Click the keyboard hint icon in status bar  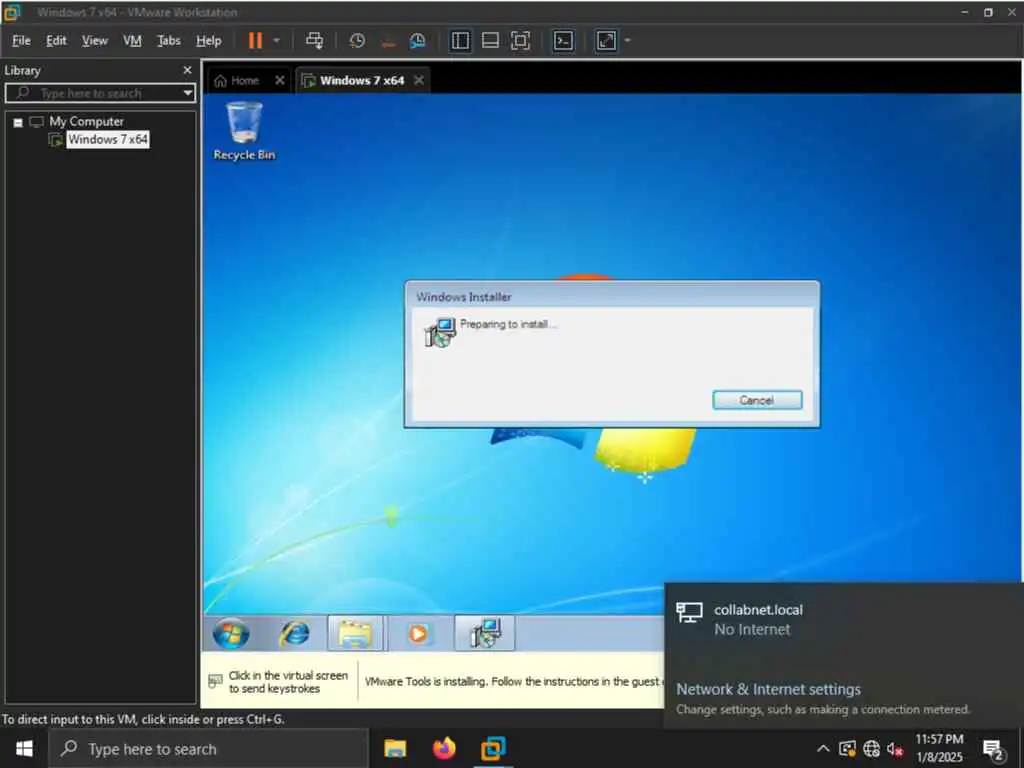click(215, 681)
